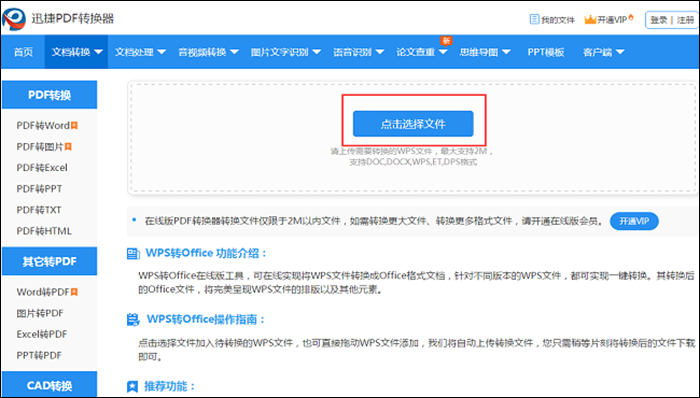700x398 pixels.
Task: Expand the 文档转换 dropdown arrow
Action: tap(99, 52)
